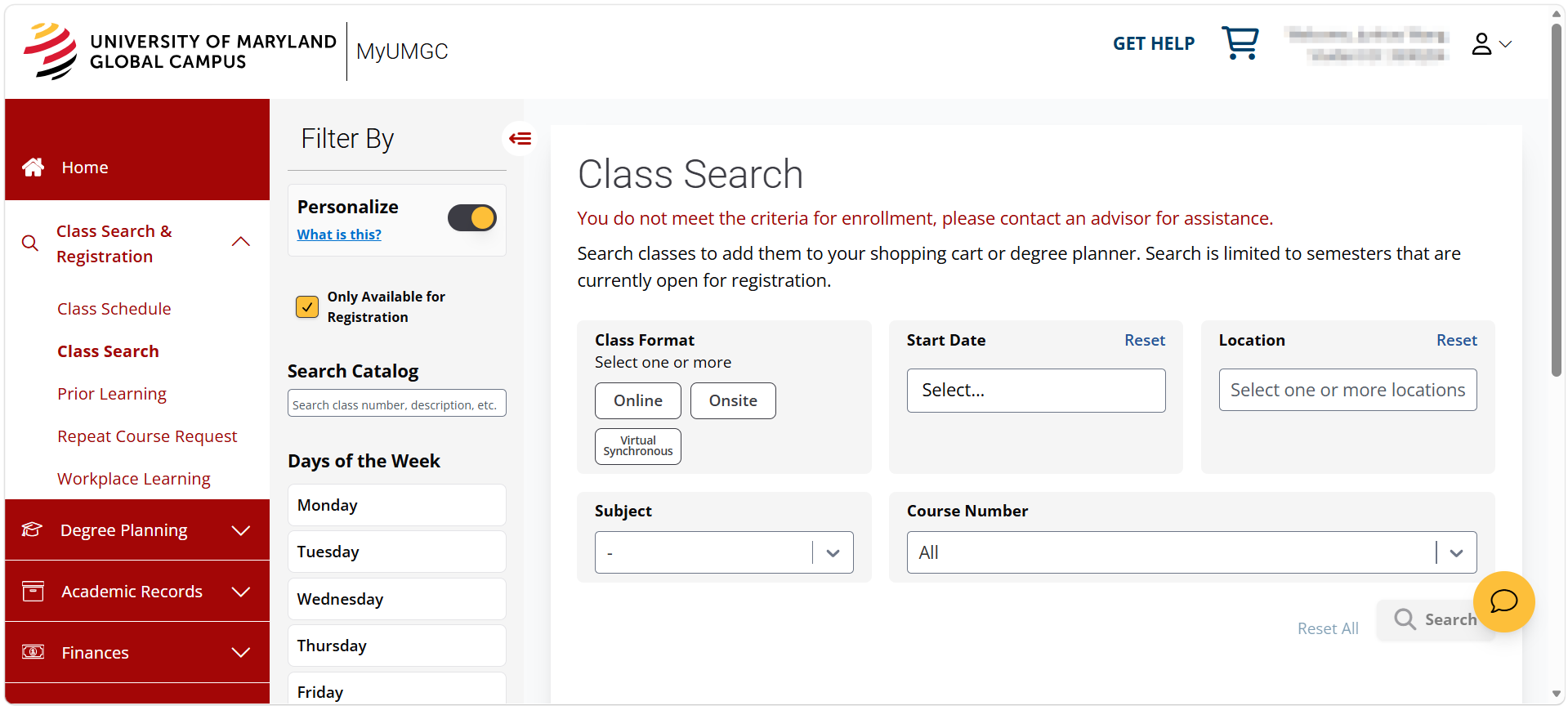The width and height of the screenshot is (1568, 706).
Task: Open the yellow chat bubble icon
Action: click(x=1503, y=601)
